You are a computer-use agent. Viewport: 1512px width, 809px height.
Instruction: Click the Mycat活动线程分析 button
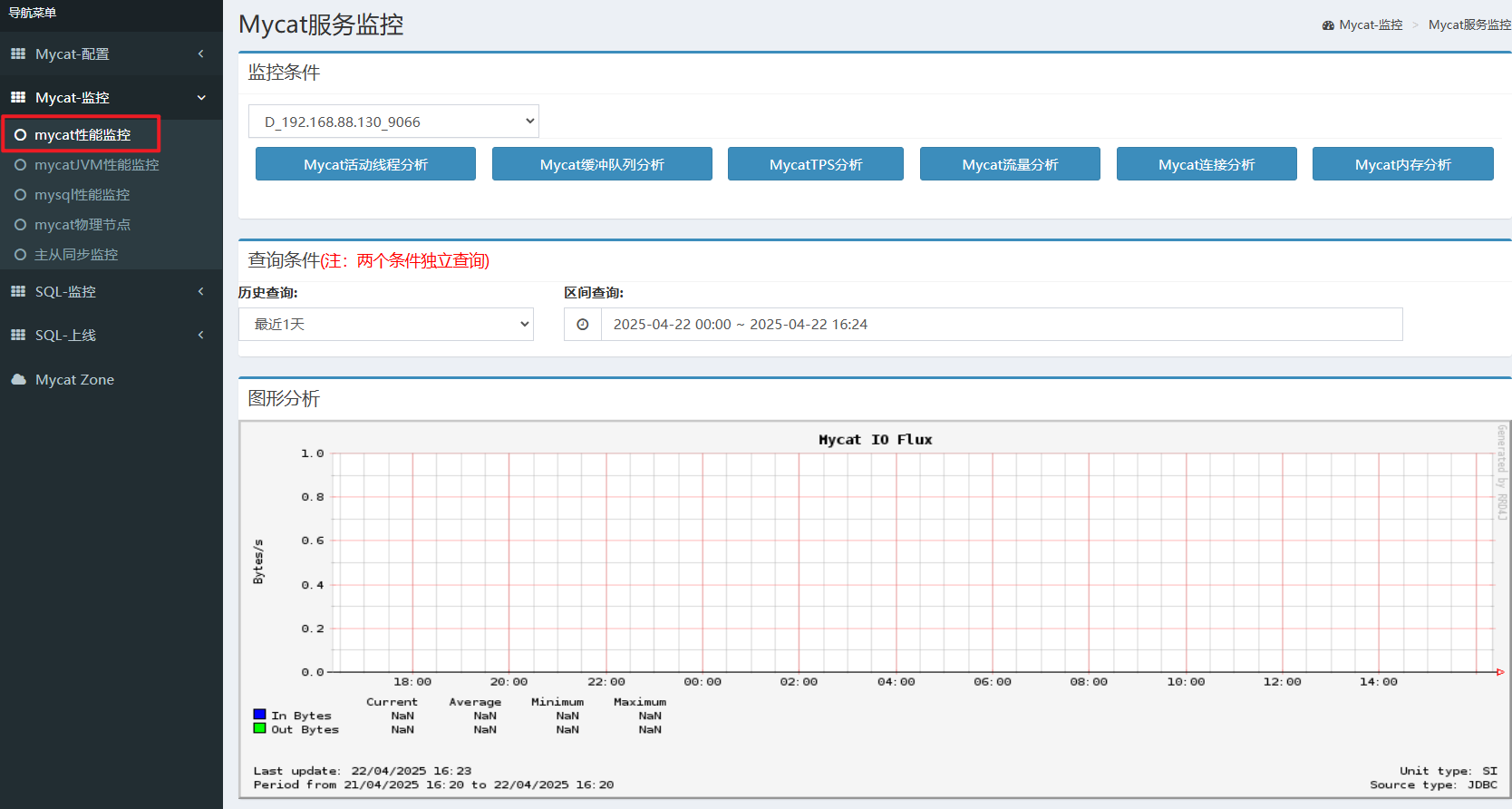coord(365,164)
